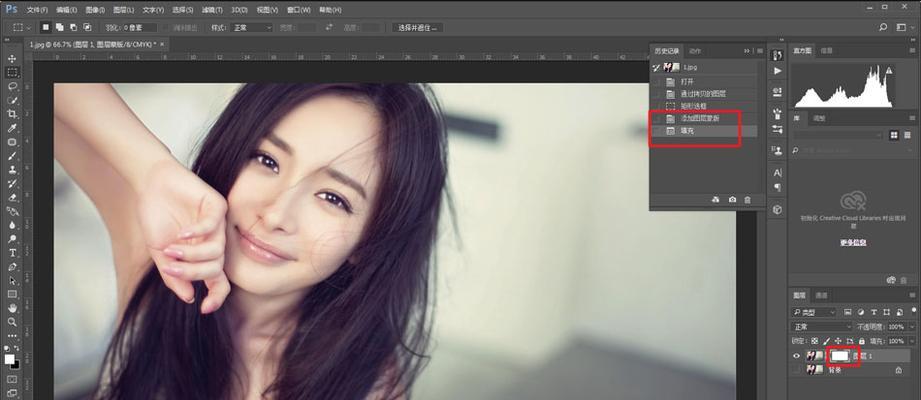Image resolution: width=921 pixels, height=400 pixels.
Task: Select the Crop tool
Action: [x=12, y=115]
